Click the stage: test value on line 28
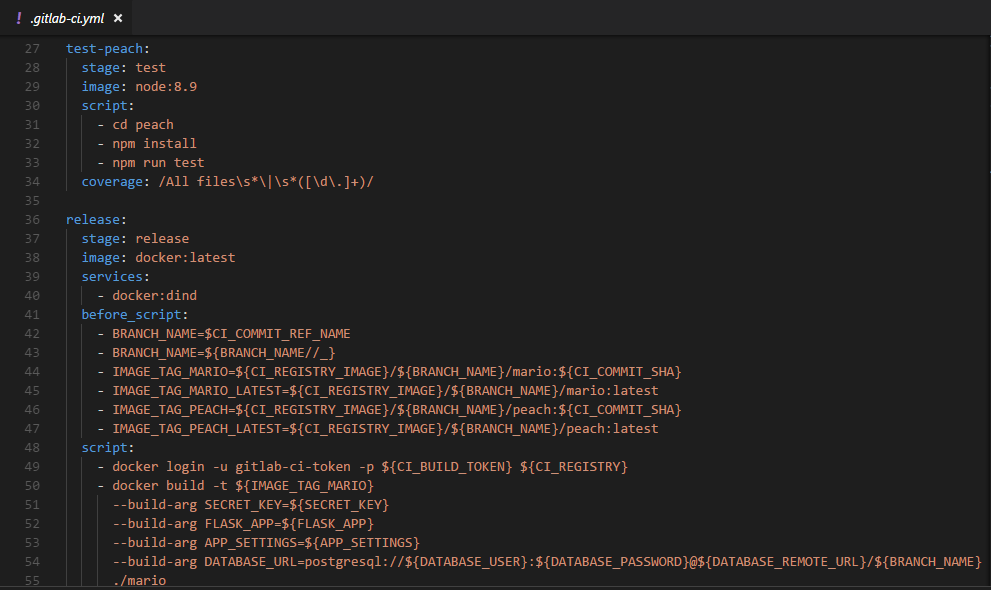This screenshot has height=590, width=991. pos(150,67)
